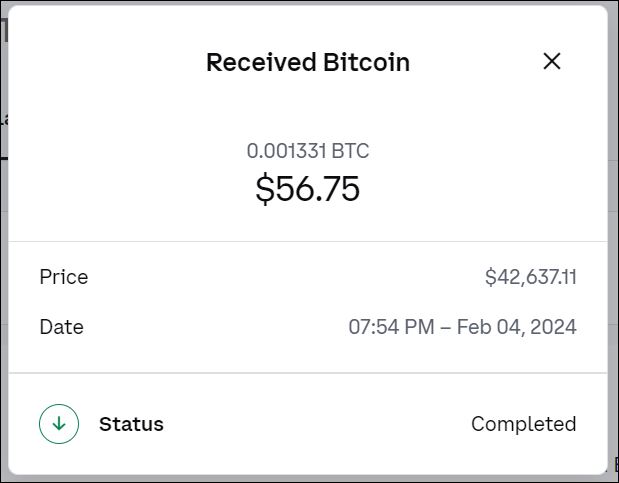Image resolution: width=619 pixels, height=483 pixels.
Task: Click the "Completed" status text
Action: pyautogui.click(x=523, y=424)
